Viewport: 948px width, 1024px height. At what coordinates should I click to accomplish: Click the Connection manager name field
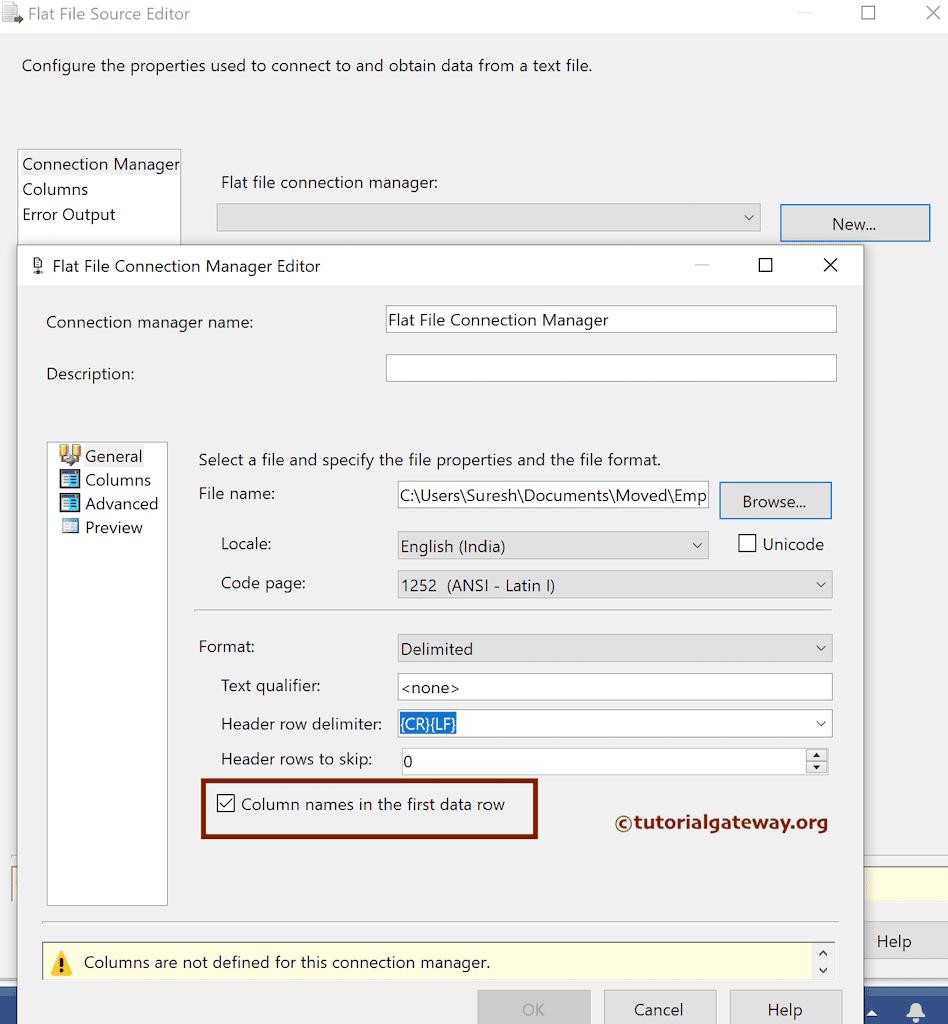[610, 319]
